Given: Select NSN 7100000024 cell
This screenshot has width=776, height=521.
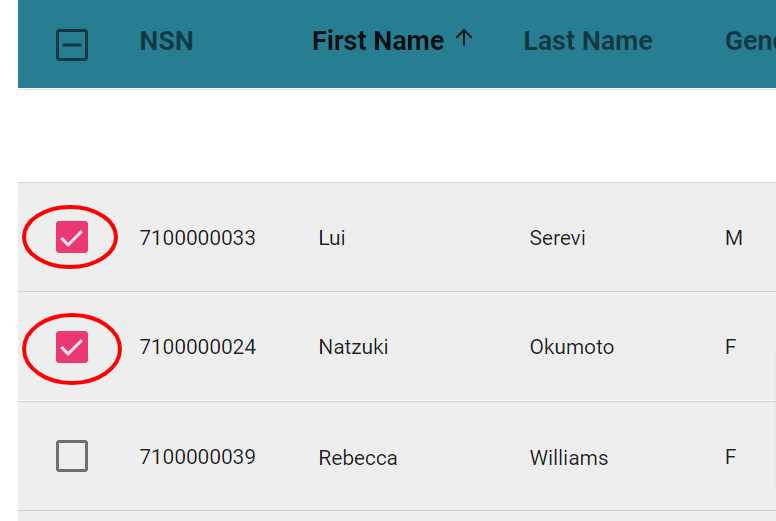Looking at the screenshot, I should tap(197, 347).
